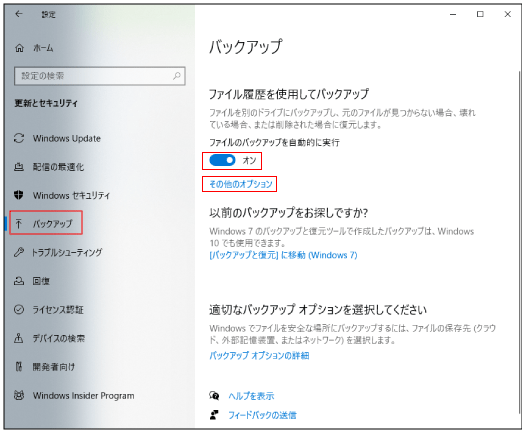Minimize the settings window

(x=453, y=14)
